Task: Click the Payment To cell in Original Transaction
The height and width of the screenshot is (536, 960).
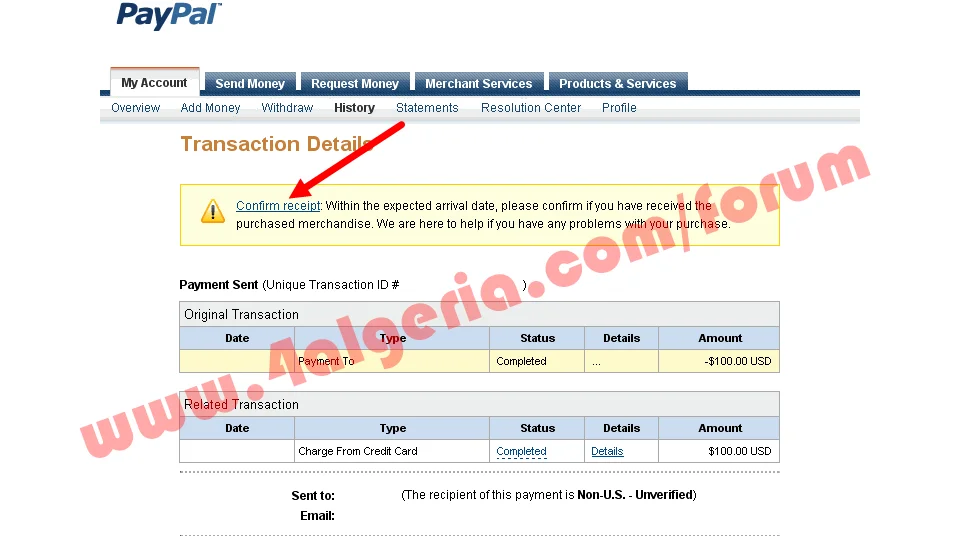Action: coord(326,362)
